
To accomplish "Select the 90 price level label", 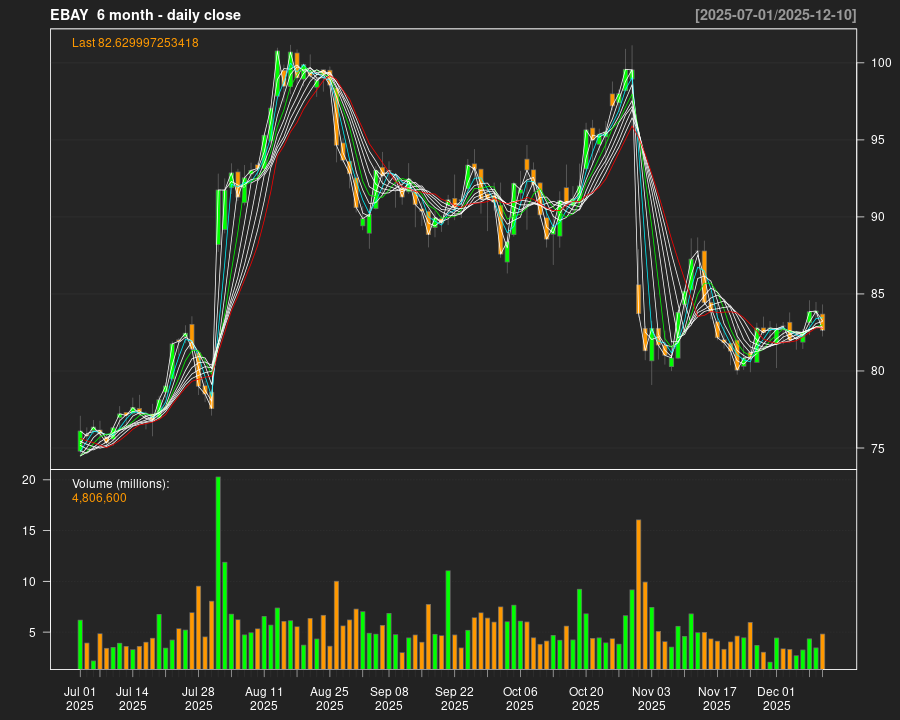I will tap(877, 217).
